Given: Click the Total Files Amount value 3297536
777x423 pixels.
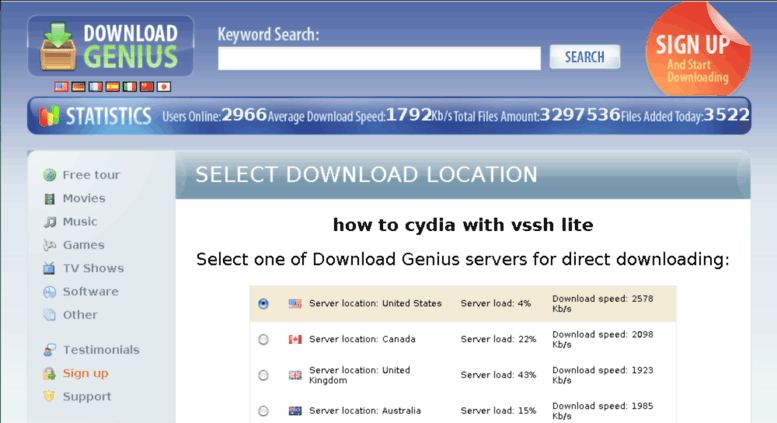Looking at the screenshot, I should coord(580,115).
